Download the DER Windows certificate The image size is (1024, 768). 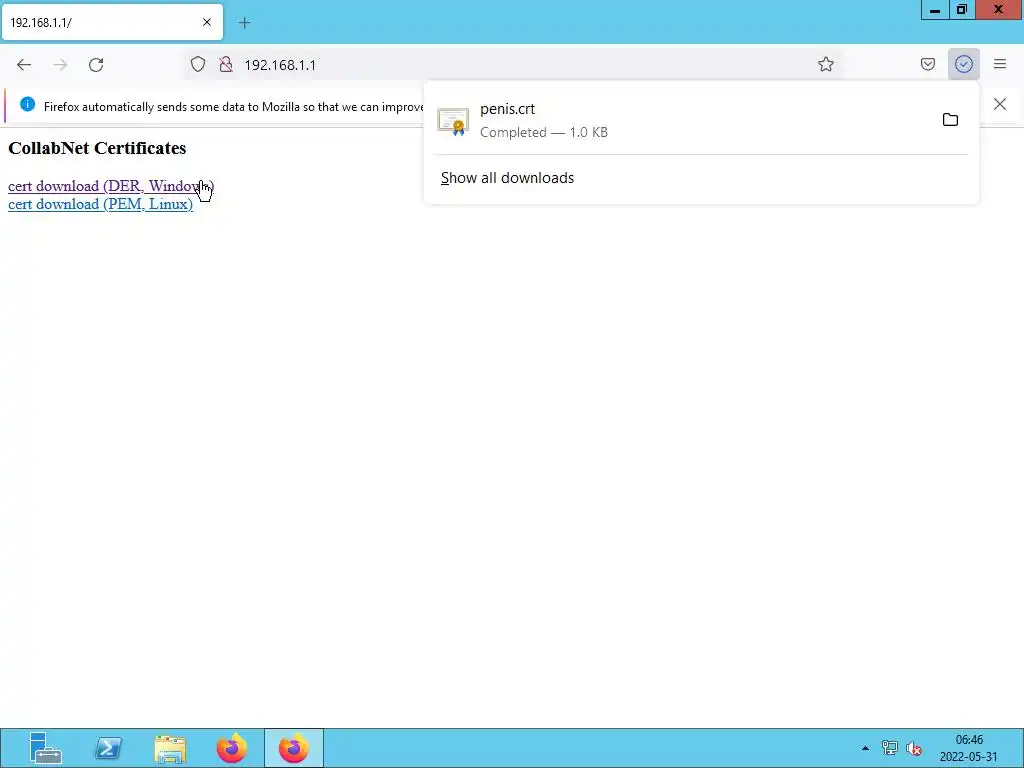pos(111,186)
